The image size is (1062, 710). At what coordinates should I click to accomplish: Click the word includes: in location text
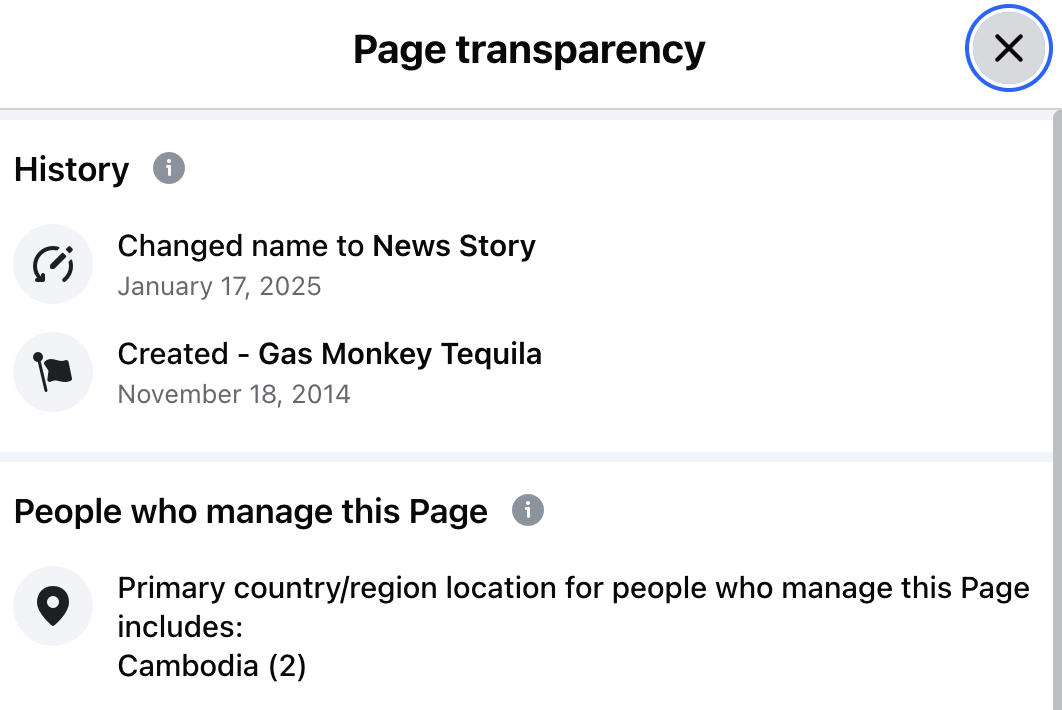tap(181, 627)
